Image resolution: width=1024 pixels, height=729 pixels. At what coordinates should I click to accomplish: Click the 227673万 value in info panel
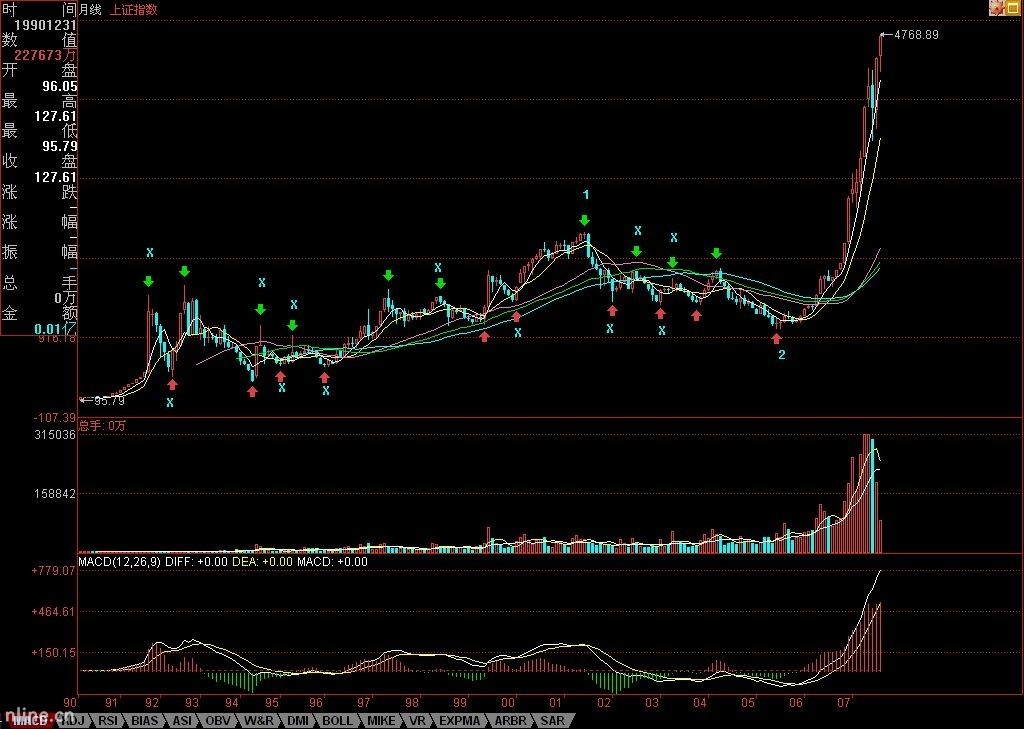pyautogui.click(x=45, y=56)
